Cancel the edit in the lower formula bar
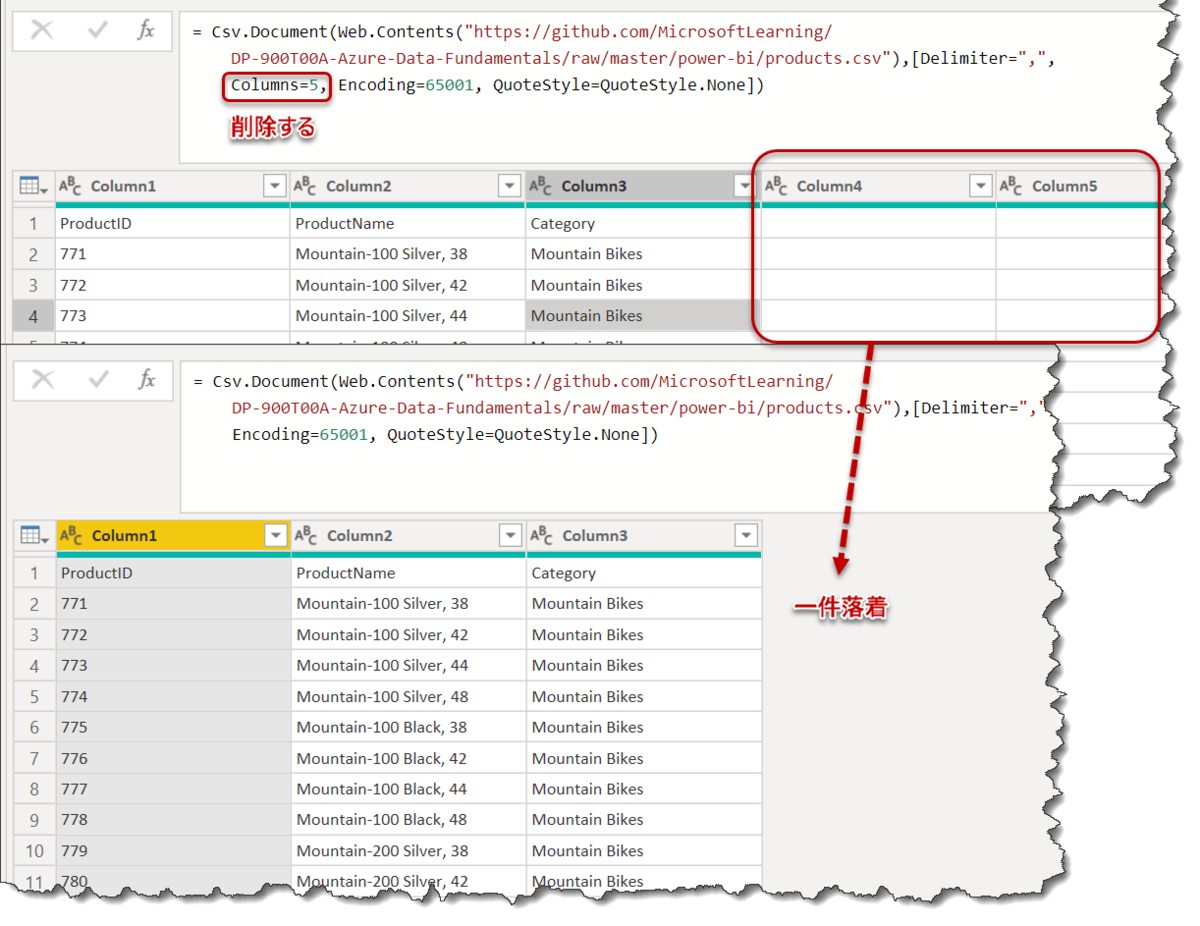The width and height of the screenshot is (1200, 926). [x=43, y=380]
